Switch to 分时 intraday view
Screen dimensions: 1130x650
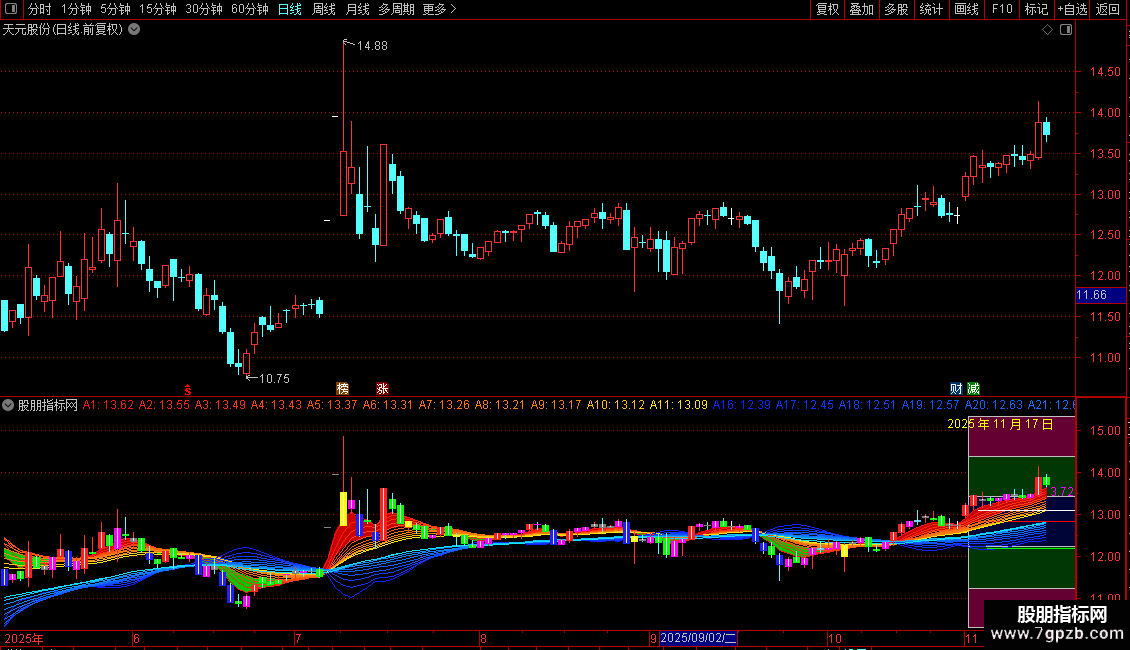coord(40,9)
